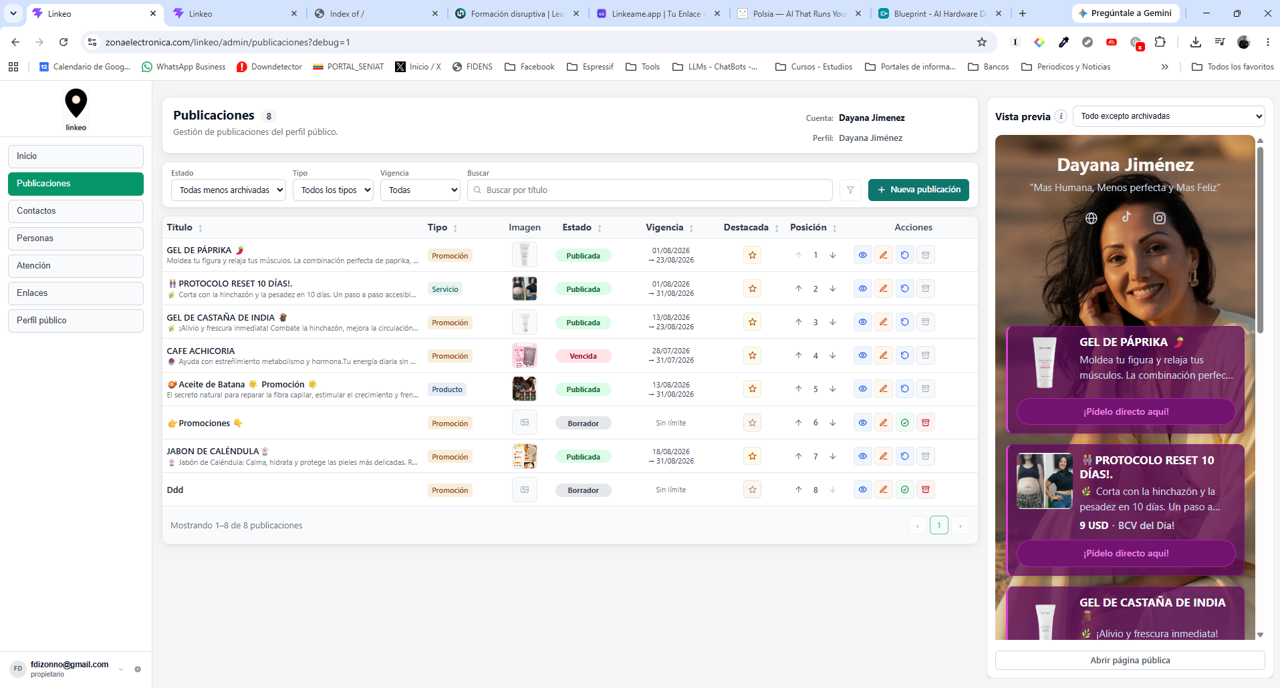Open the Vigencia dropdown 'Todas'
The image size is (1280, 688).
point(420,190)
